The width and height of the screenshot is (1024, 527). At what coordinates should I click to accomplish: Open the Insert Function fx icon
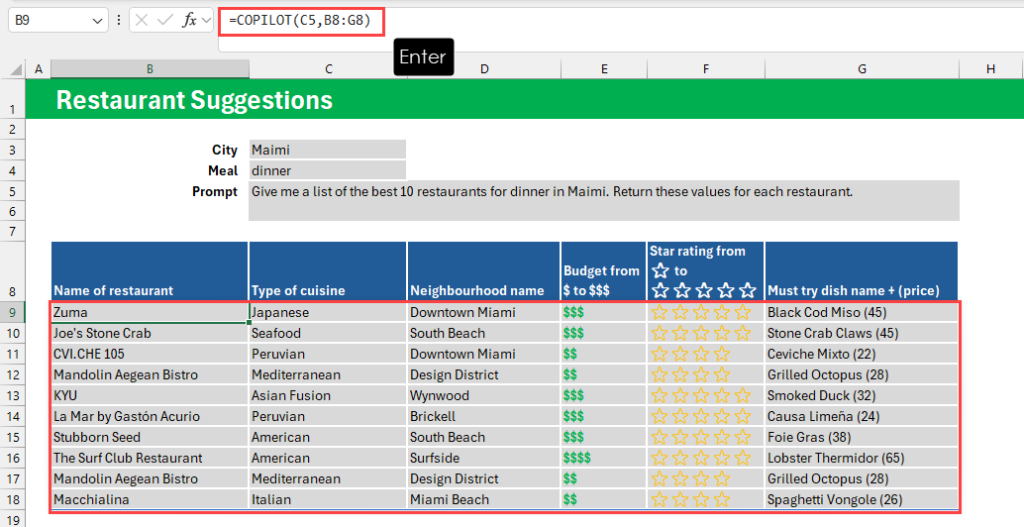(x=189, y=20)
